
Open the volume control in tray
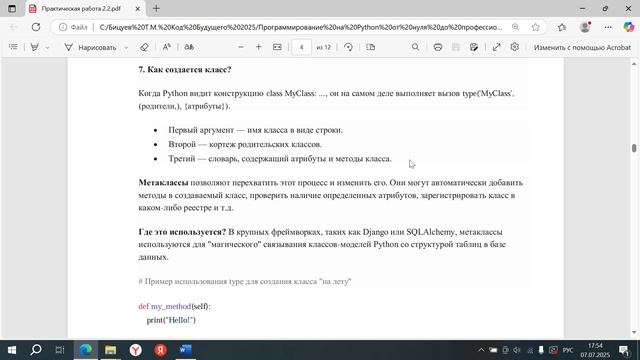pos(517,350)
